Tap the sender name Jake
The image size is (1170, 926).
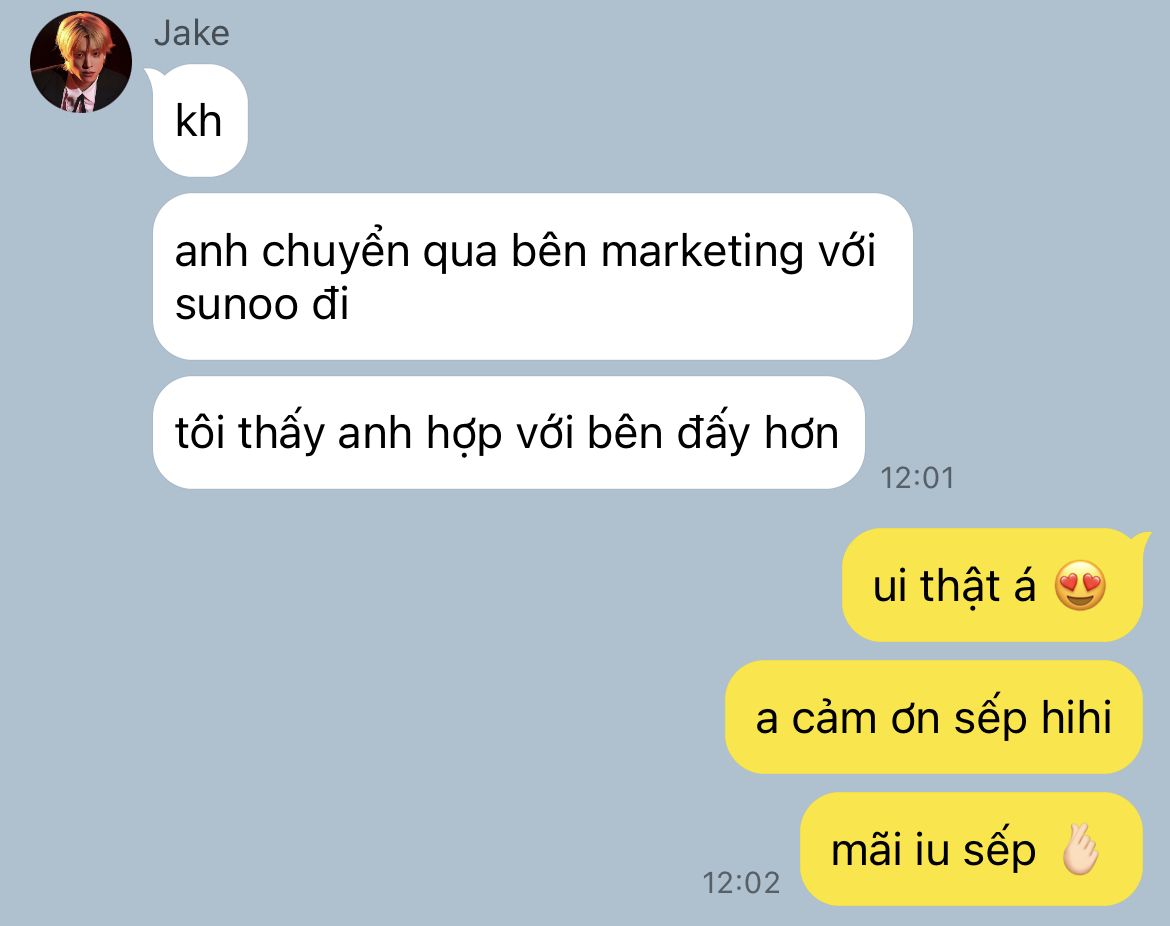click(x=192, y=34)
